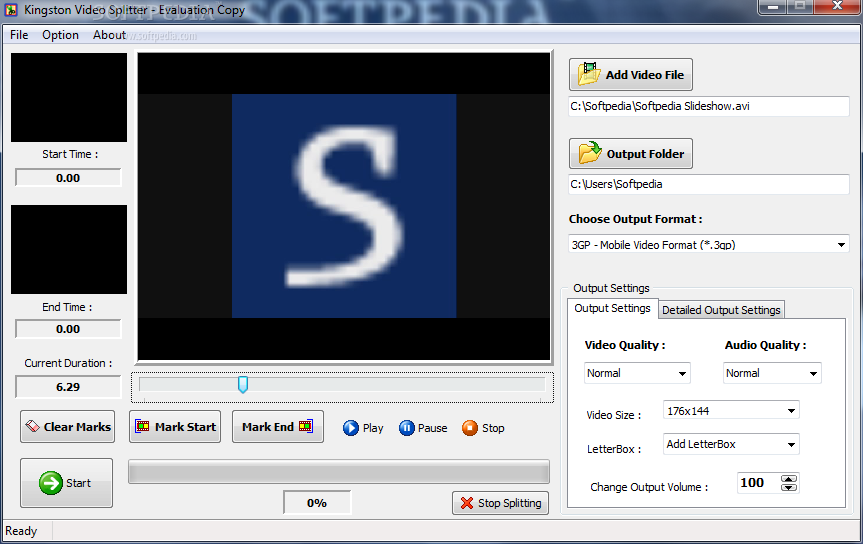The width and height of the screenshot is (863, 544).
Task: Click the eraser icon on Clear Marks
Action: click(32, 426)
